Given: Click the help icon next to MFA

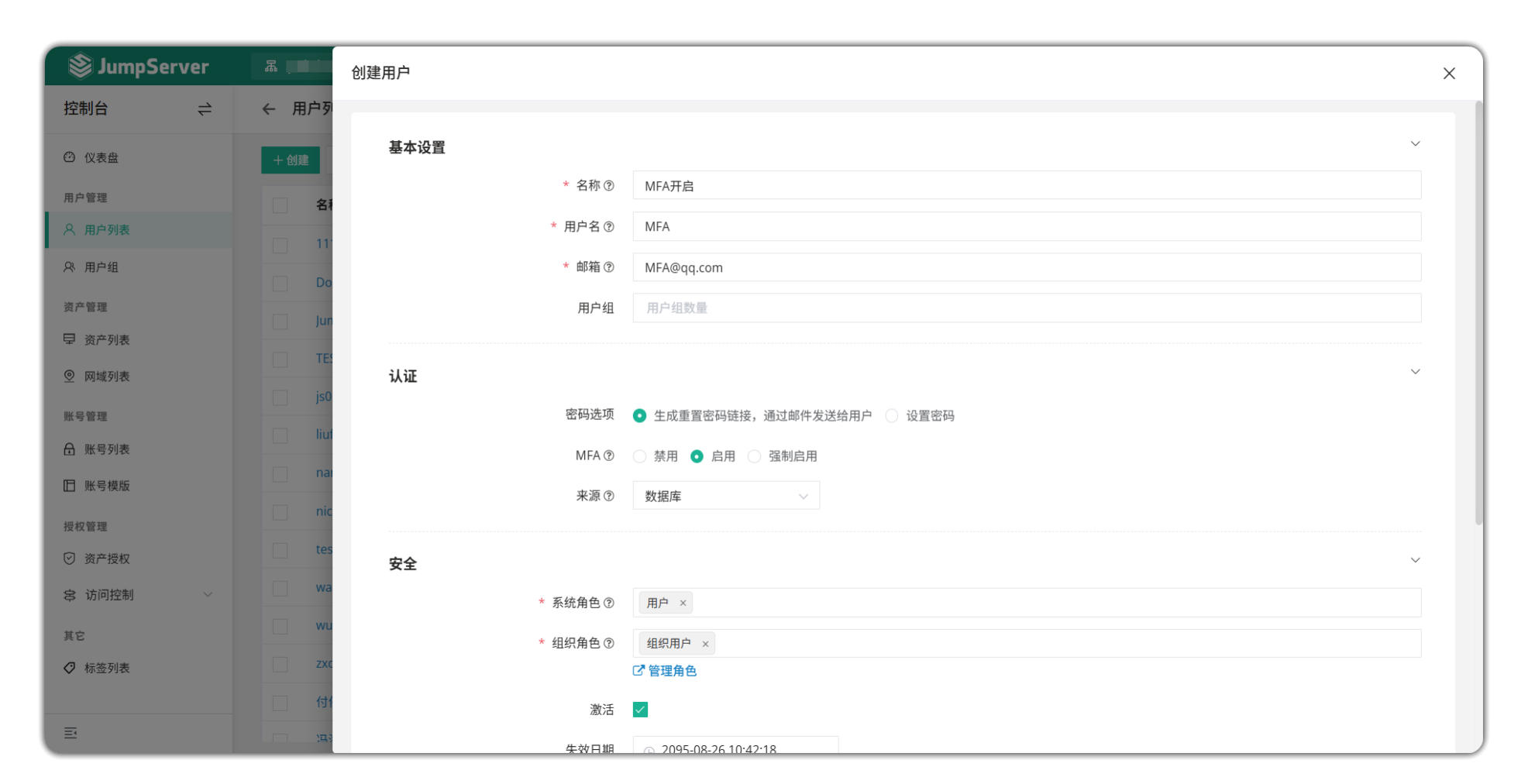Looking at the screenshot, I should (x=609, y=456).
